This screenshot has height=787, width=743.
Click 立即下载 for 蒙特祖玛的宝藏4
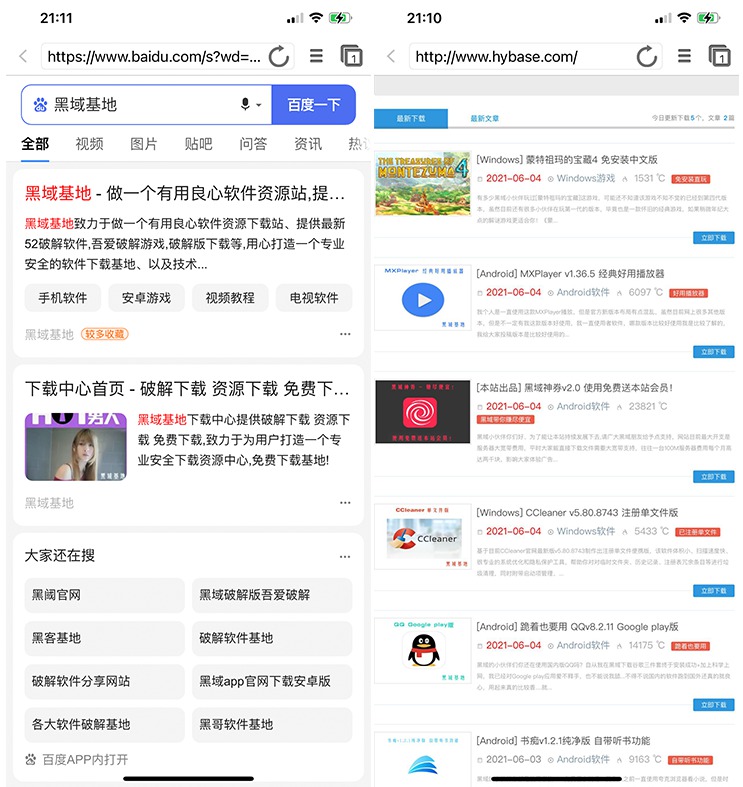(x=714, y=237)
